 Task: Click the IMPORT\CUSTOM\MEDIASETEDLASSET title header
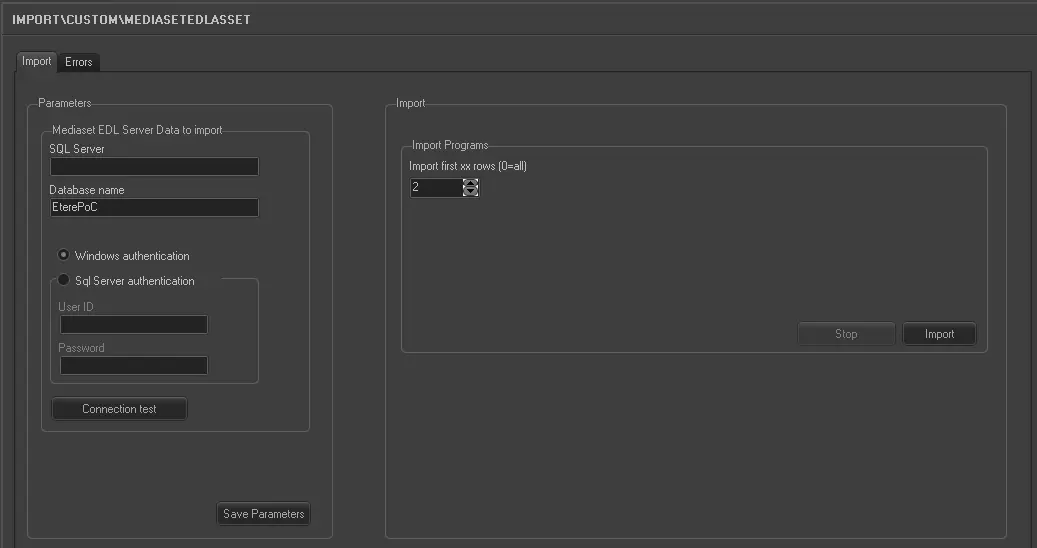[131, 19]
